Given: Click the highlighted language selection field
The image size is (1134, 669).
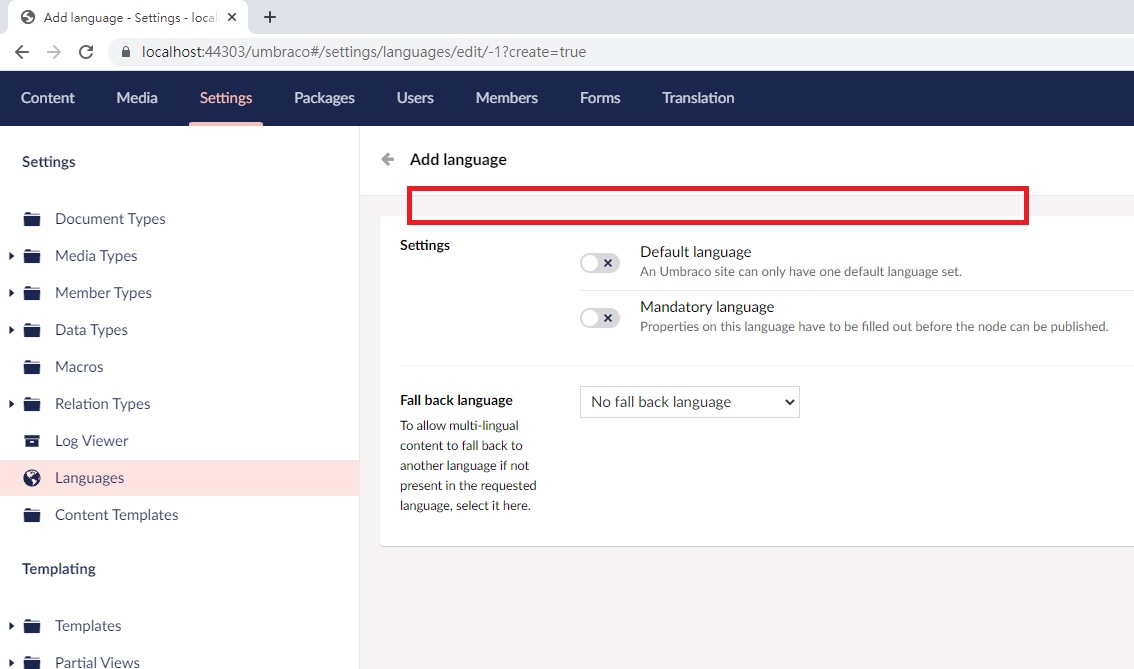Looking at the screenshot, I should (716, 205).
